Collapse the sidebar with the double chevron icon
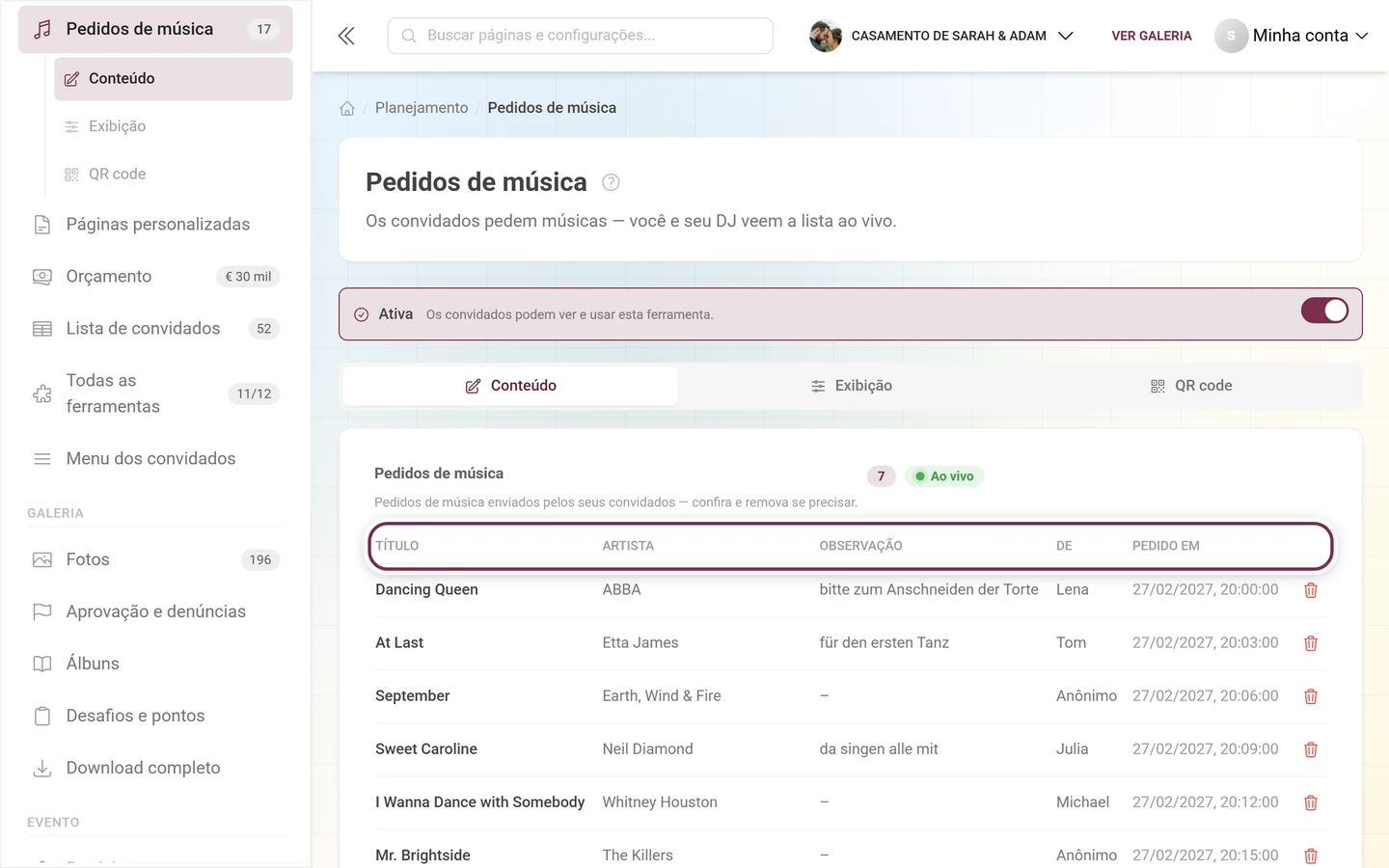Image resolution: width=1389 pixels, height=868 pixels. (346, 36)
